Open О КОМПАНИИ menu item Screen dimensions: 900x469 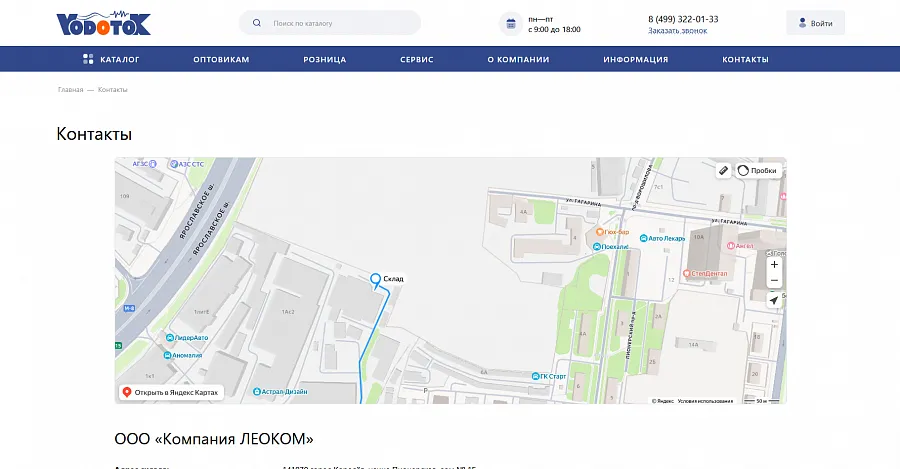pos(518,59)
